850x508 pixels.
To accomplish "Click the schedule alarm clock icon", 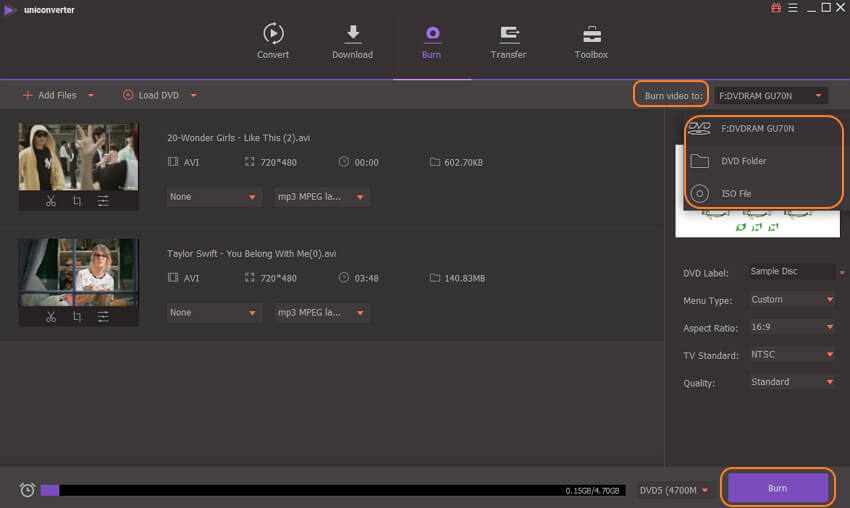I will click(x=27, y=490).
